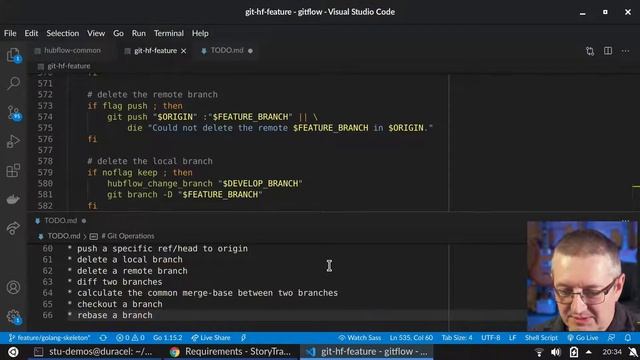Open the battery tray icon
640x360 pixels.
coord(573,352)
